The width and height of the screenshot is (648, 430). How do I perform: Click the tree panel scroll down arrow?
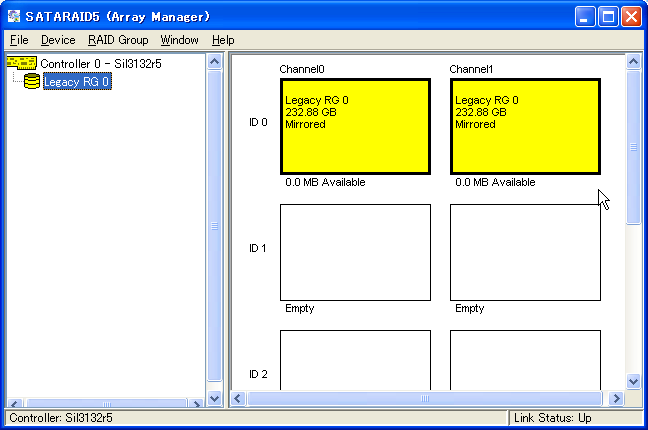(x=214, y=399)
